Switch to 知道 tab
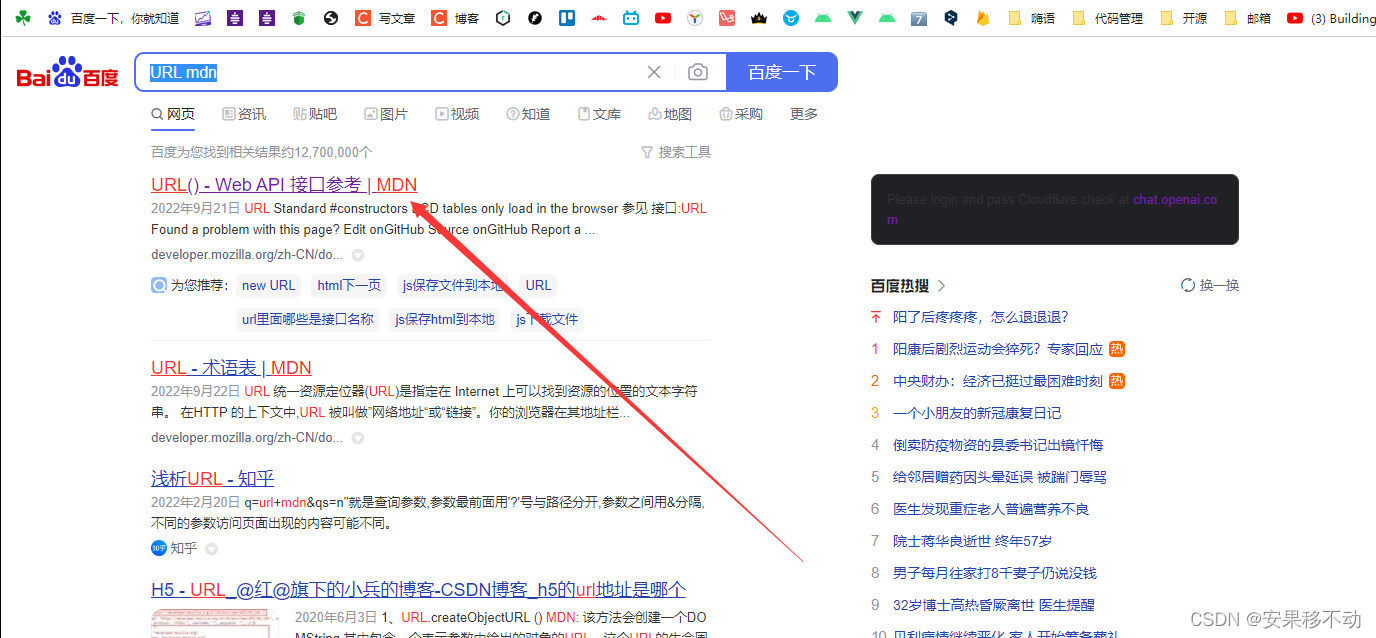This screenshot has width=1376, height=638. pyautogui.click(x=528, y=114)
